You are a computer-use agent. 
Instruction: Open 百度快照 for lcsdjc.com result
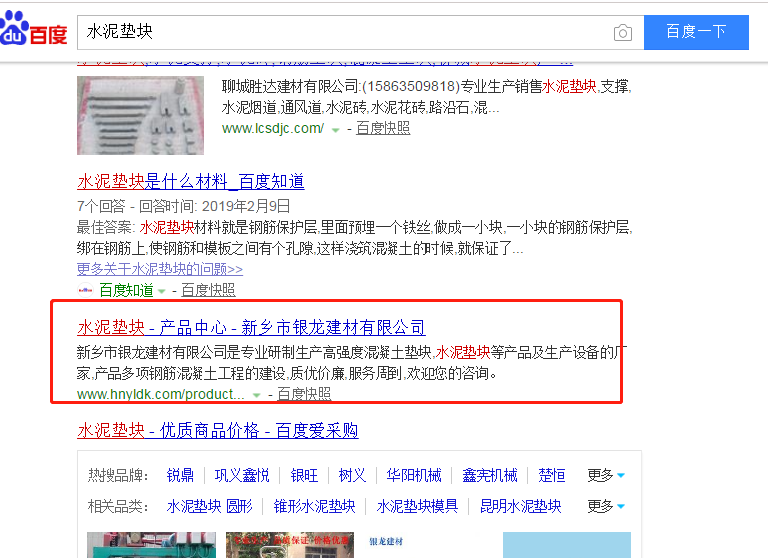tap(383, 128)
